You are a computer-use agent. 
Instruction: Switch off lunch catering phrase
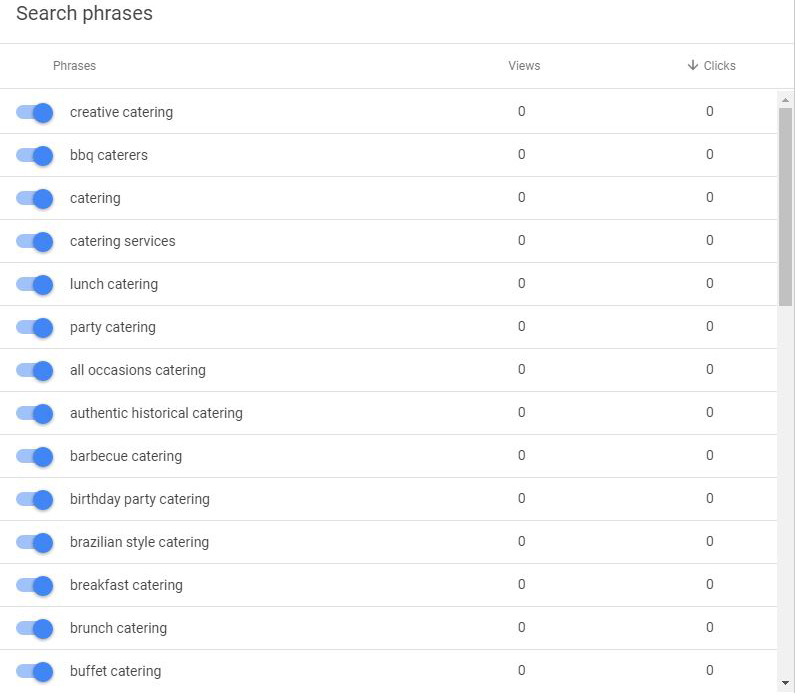pyautogui.click(x=35, y=284)
